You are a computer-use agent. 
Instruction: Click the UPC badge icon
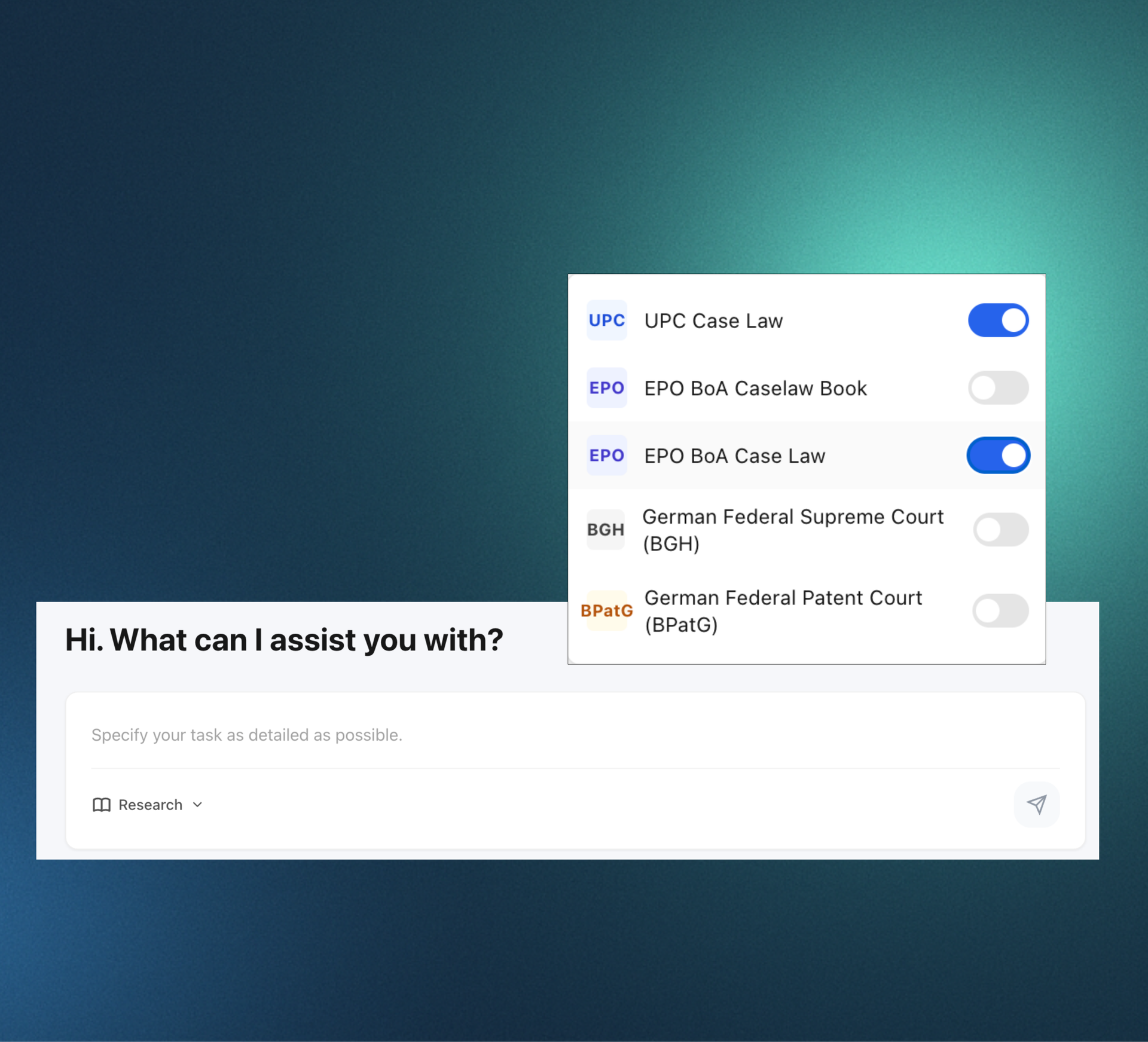(606, 320)
